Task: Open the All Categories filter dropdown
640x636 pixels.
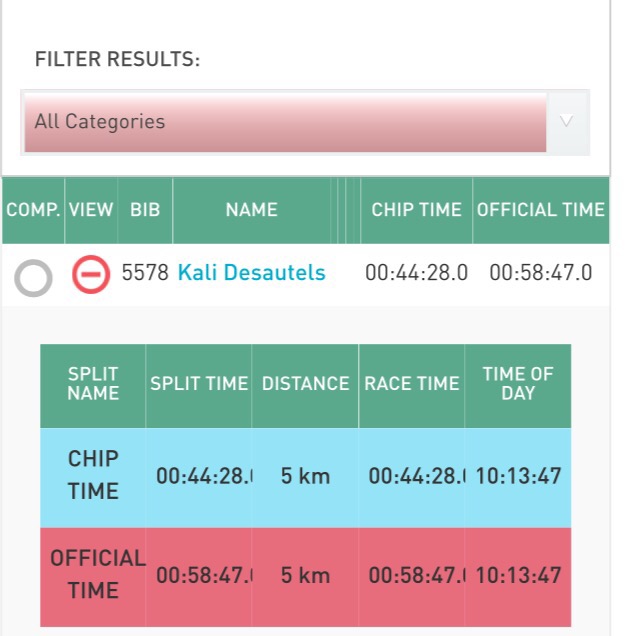Action: pos(285,122)
